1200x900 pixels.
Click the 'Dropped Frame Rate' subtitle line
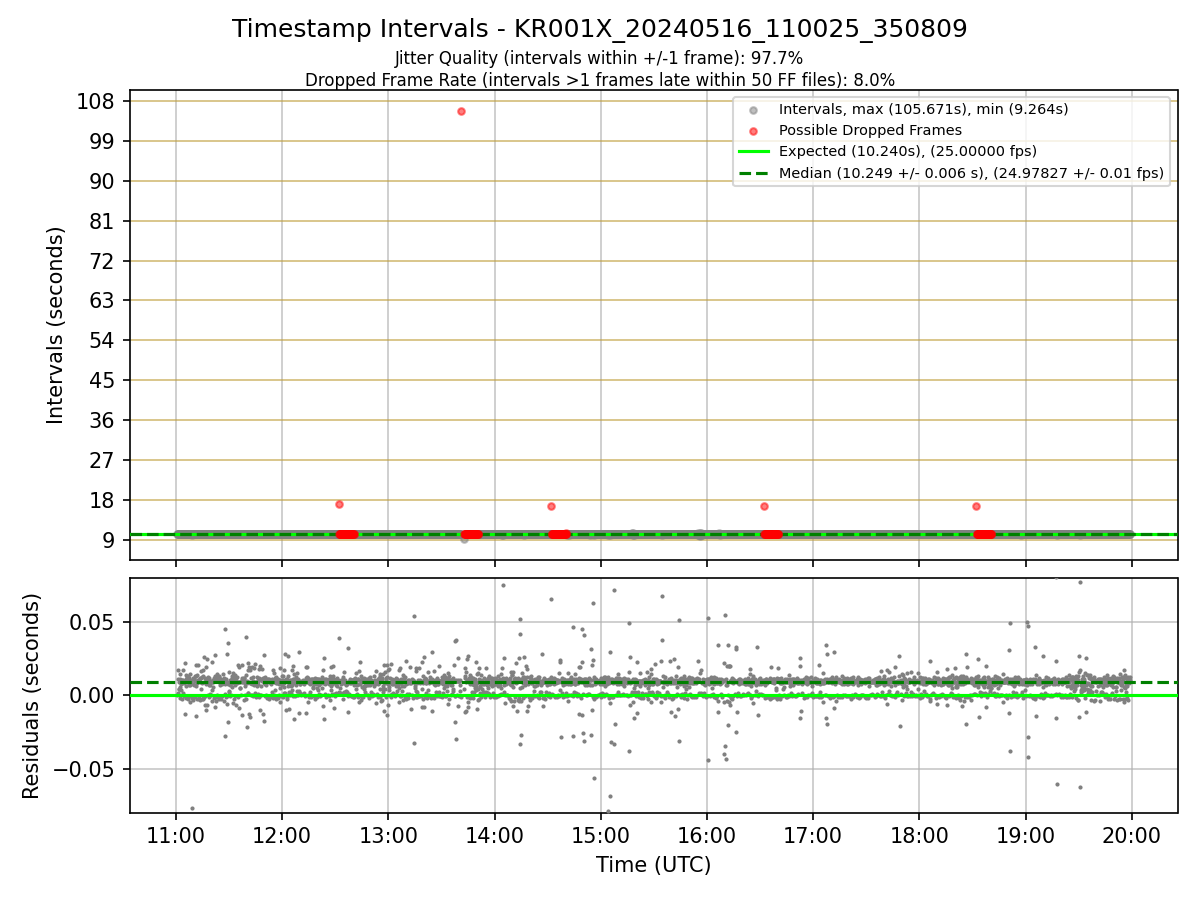(599, 79)
